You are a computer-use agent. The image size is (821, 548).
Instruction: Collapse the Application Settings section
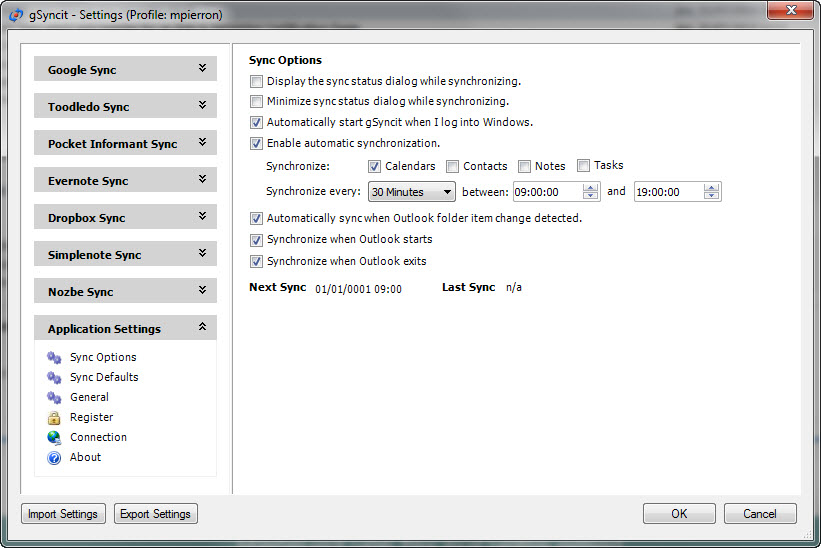click(125, 328)
